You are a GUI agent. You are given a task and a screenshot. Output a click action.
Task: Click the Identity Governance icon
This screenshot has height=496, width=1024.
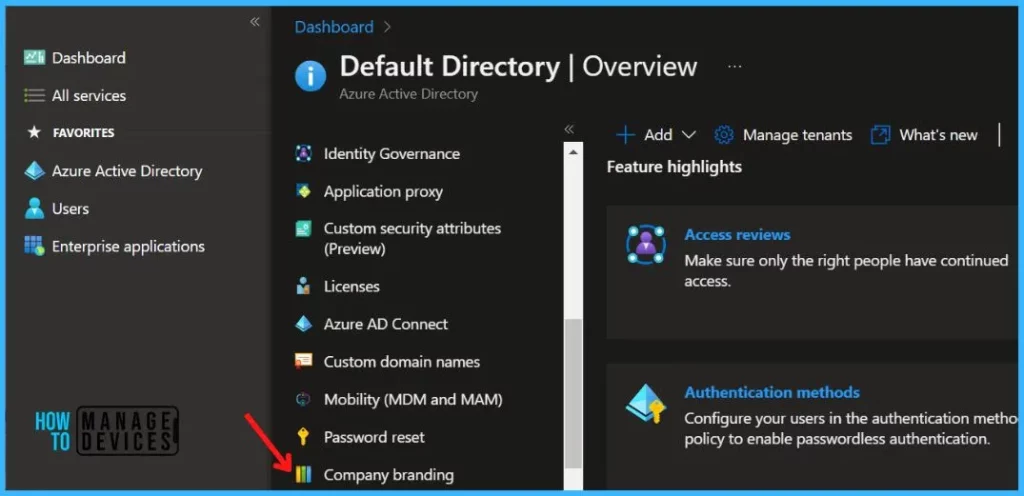[x=303, y=153]
